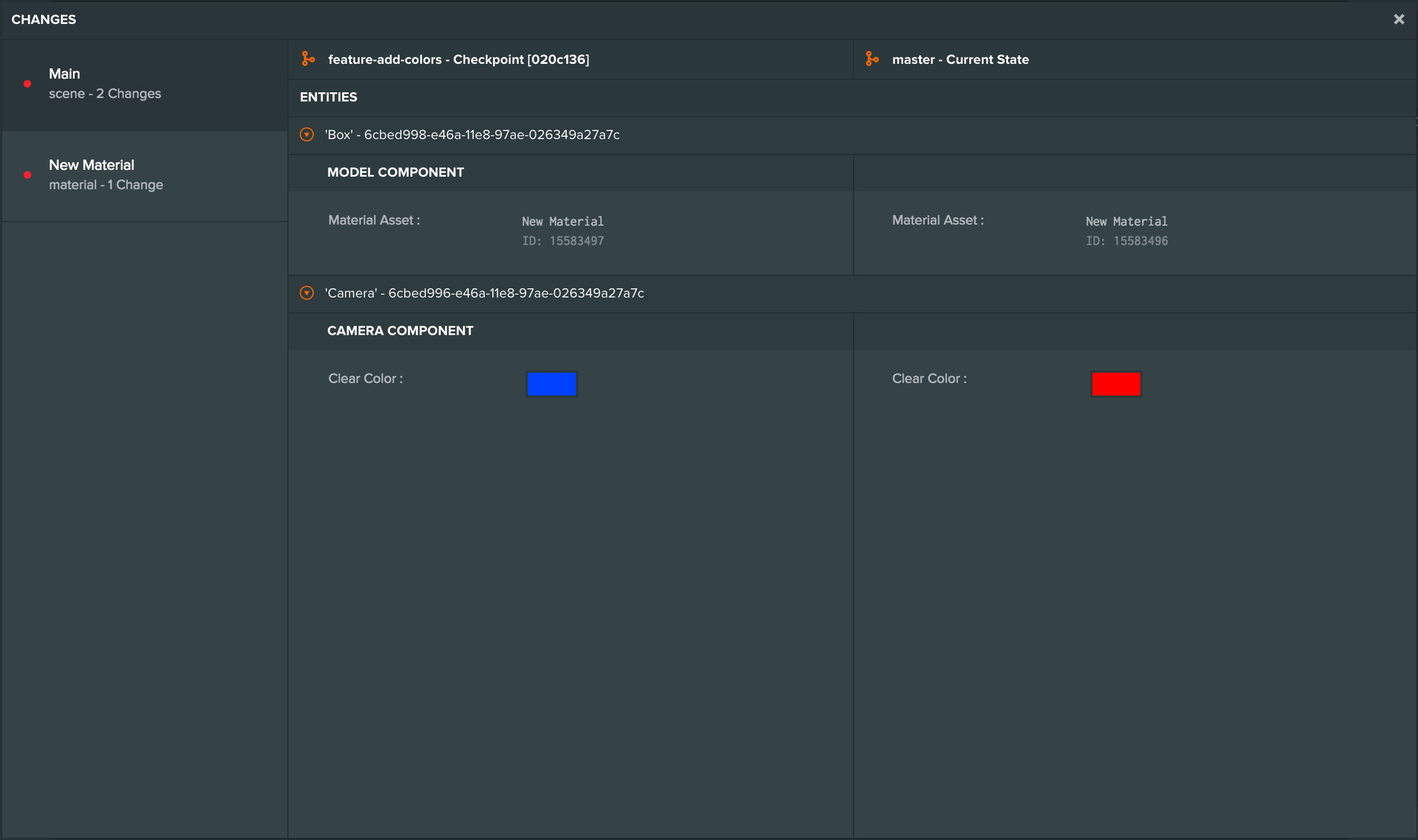The image size is (1418, 840).
Task: Click New Material name above ID 15583496
Action: 1127,221
